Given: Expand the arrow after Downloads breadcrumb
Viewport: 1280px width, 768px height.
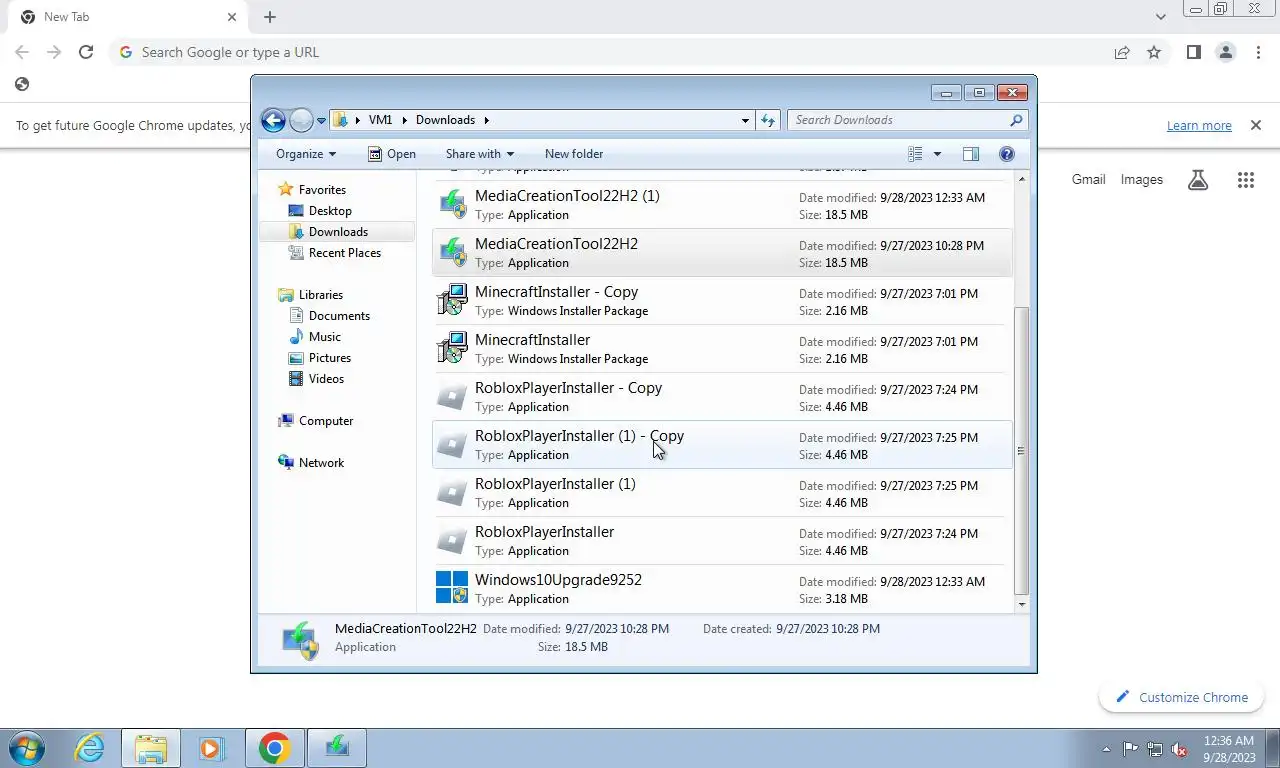Looking at the screenshot, I should point(487,120).
